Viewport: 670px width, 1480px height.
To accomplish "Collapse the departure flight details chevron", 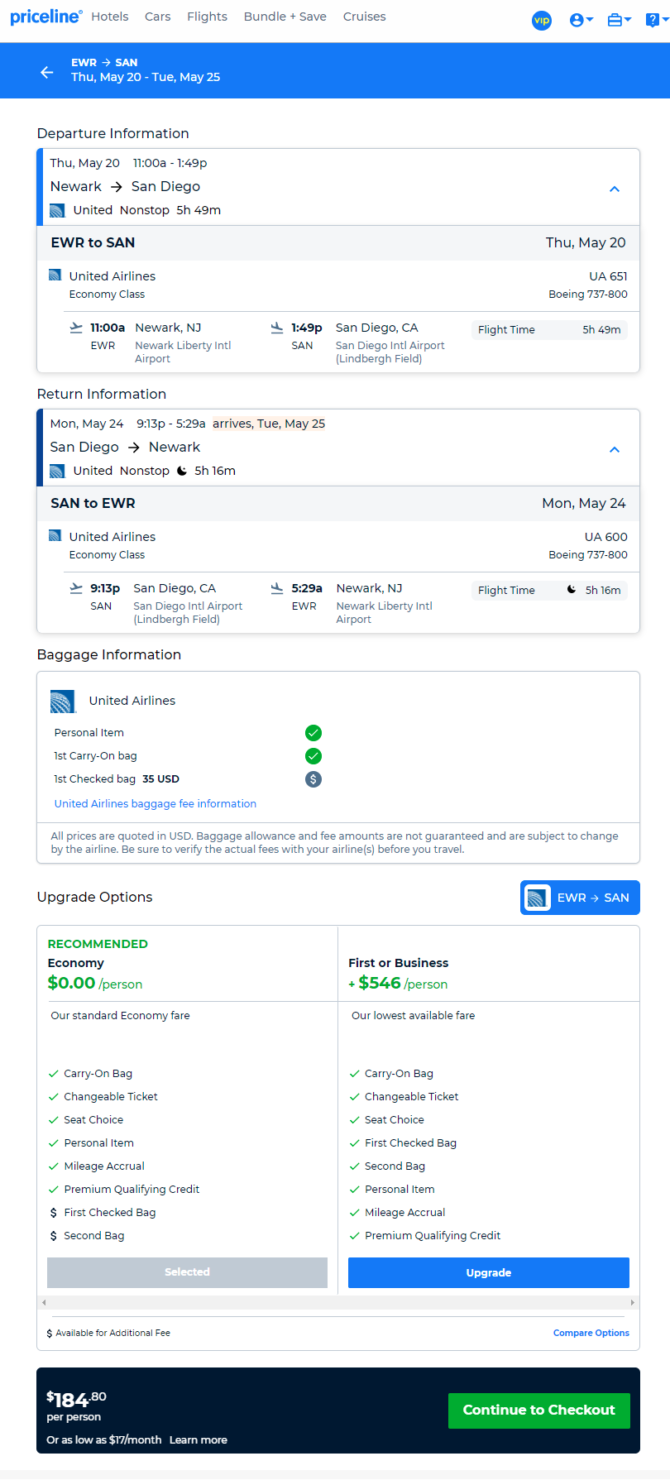I will coord(615,189).
